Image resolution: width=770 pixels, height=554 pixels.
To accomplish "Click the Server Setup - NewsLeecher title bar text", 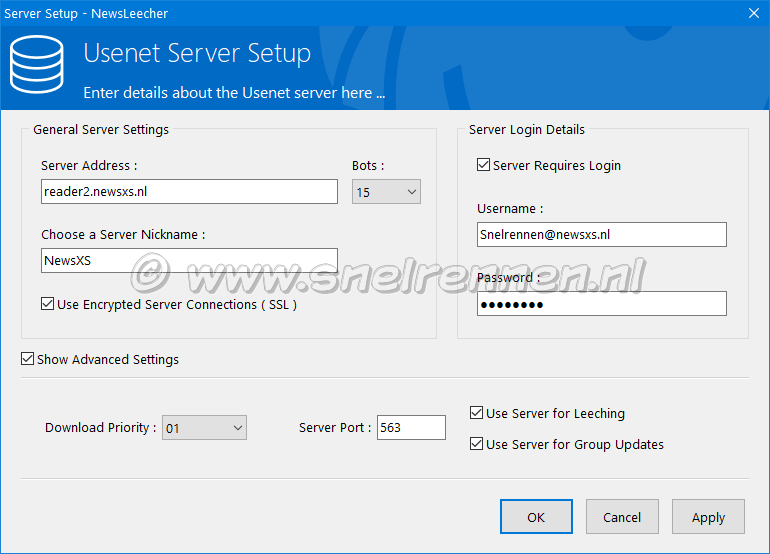I will tap(86, 13).
